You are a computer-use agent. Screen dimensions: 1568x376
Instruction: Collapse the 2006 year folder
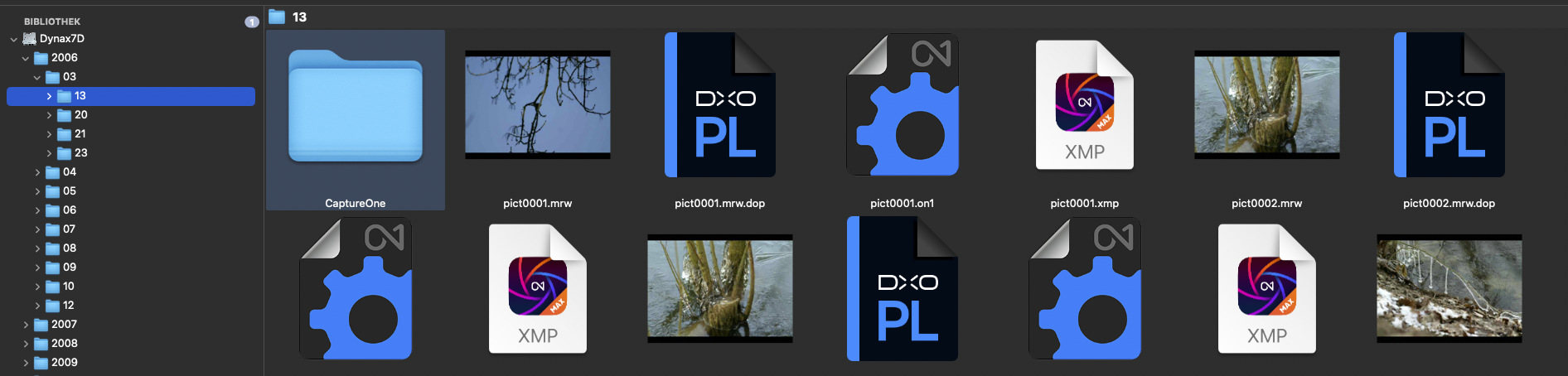[x=25, y=58]
